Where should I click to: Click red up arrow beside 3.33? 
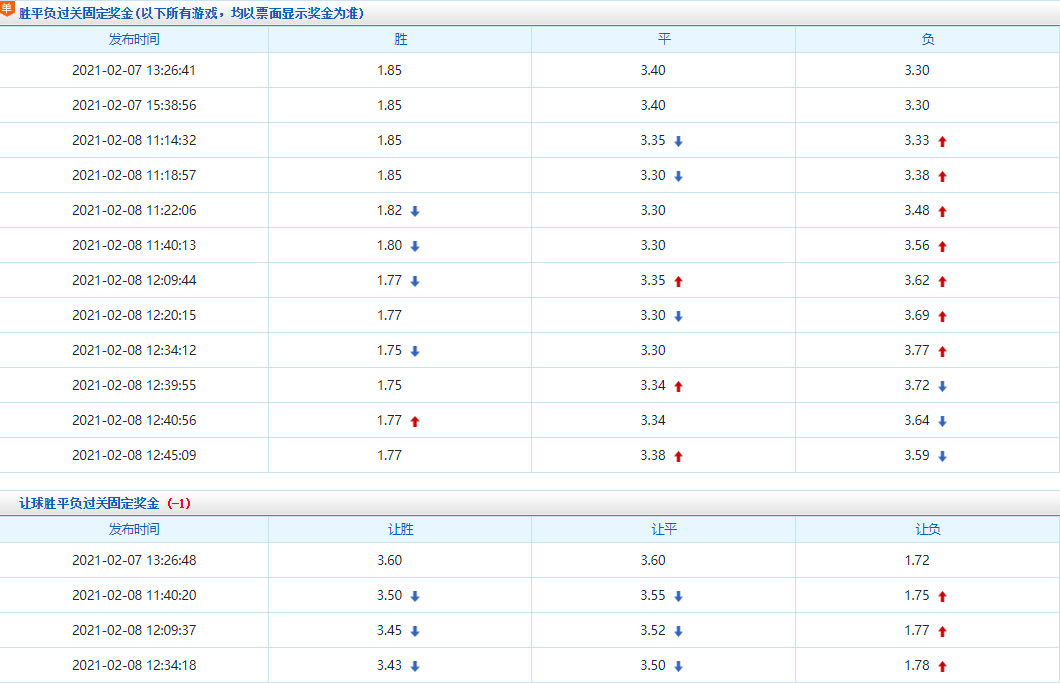click(942, 141)
